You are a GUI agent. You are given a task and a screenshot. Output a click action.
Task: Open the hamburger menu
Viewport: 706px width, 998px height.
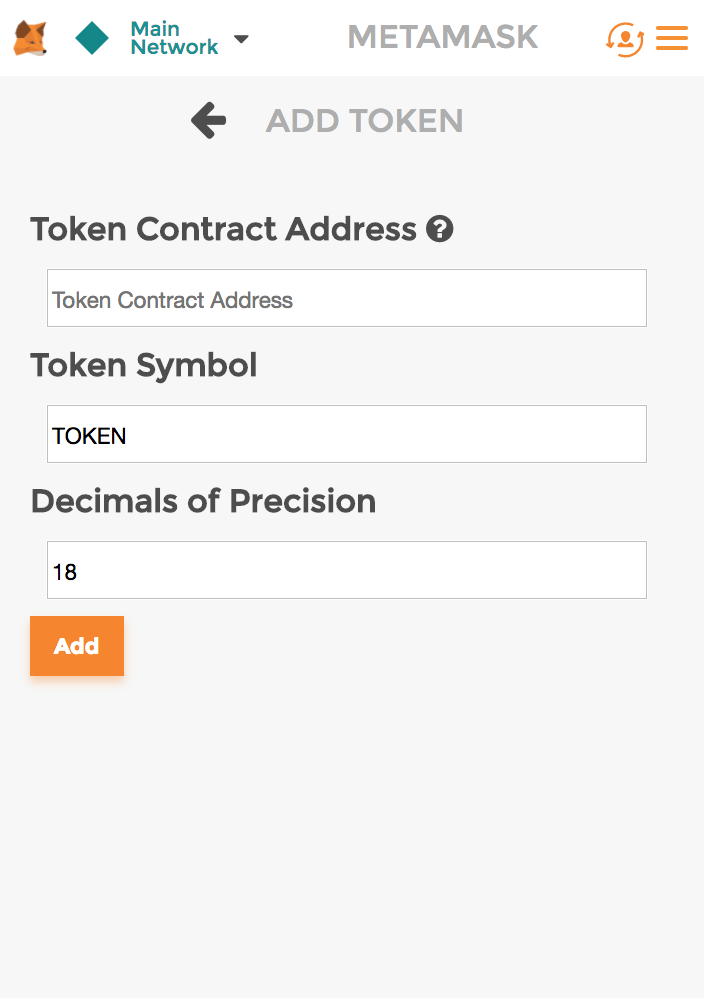(672, 39)
